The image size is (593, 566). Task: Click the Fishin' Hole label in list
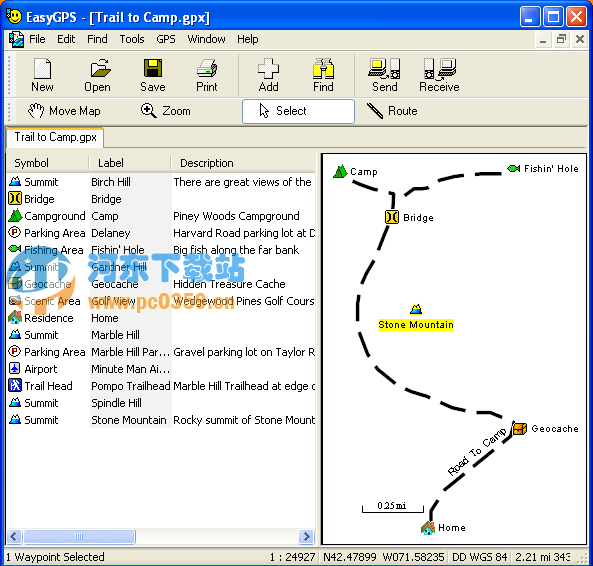tap(118, 250)
